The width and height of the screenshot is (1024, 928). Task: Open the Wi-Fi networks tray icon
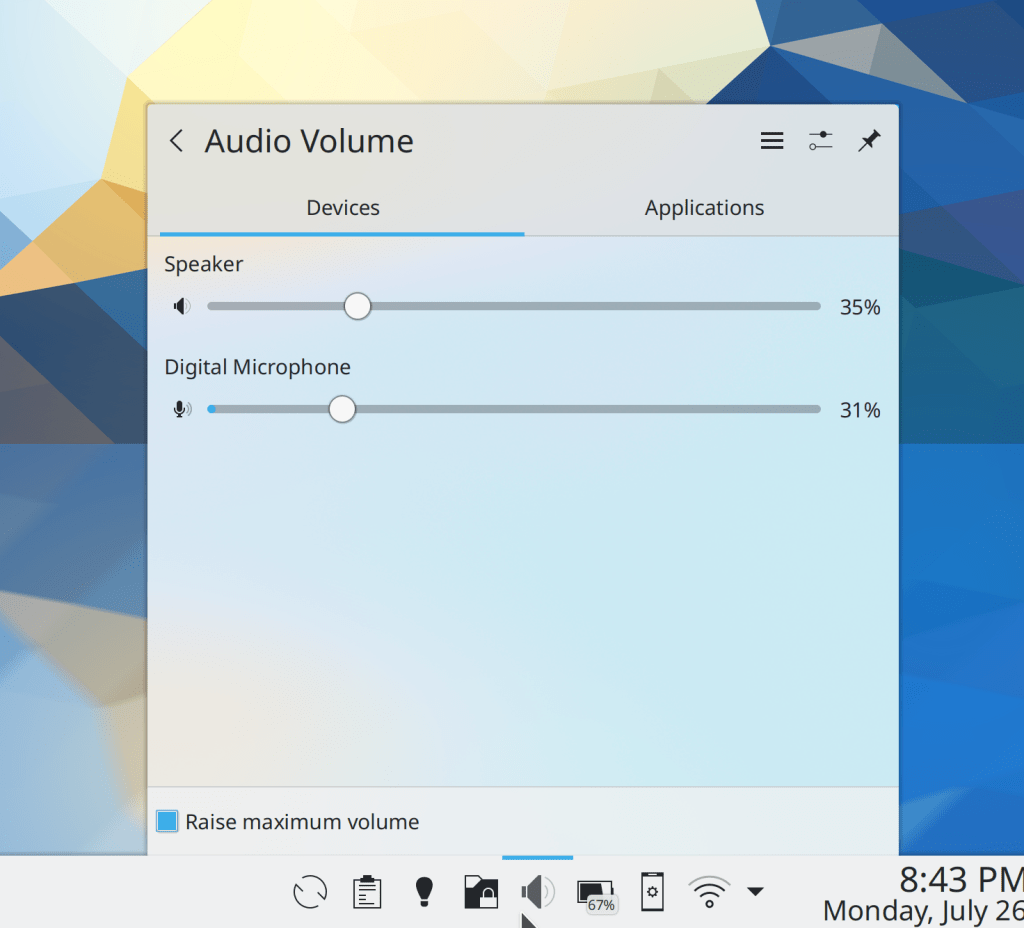(709, 891)
